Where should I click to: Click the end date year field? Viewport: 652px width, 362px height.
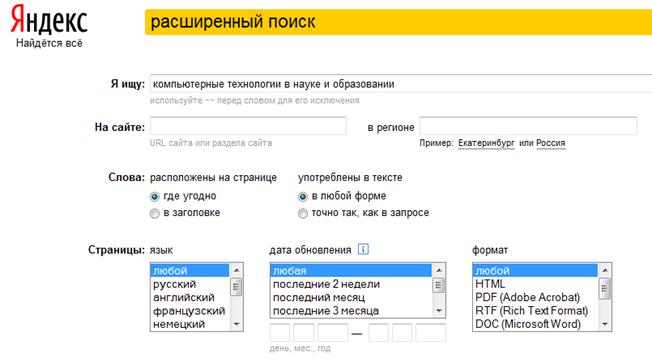click(x=431, y=333)
